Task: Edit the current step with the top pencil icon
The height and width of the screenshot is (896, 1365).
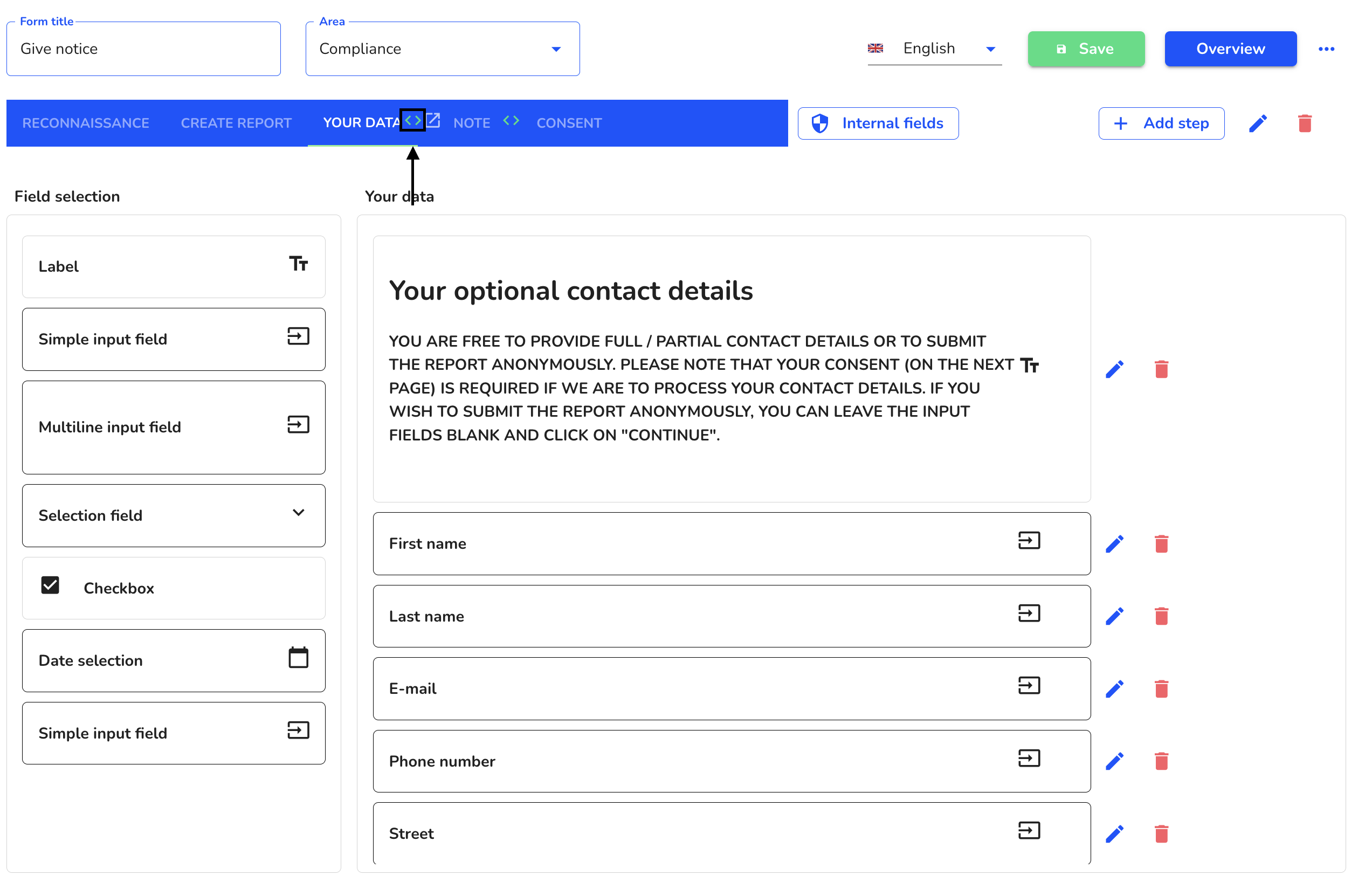Action: coord(1258,123)
